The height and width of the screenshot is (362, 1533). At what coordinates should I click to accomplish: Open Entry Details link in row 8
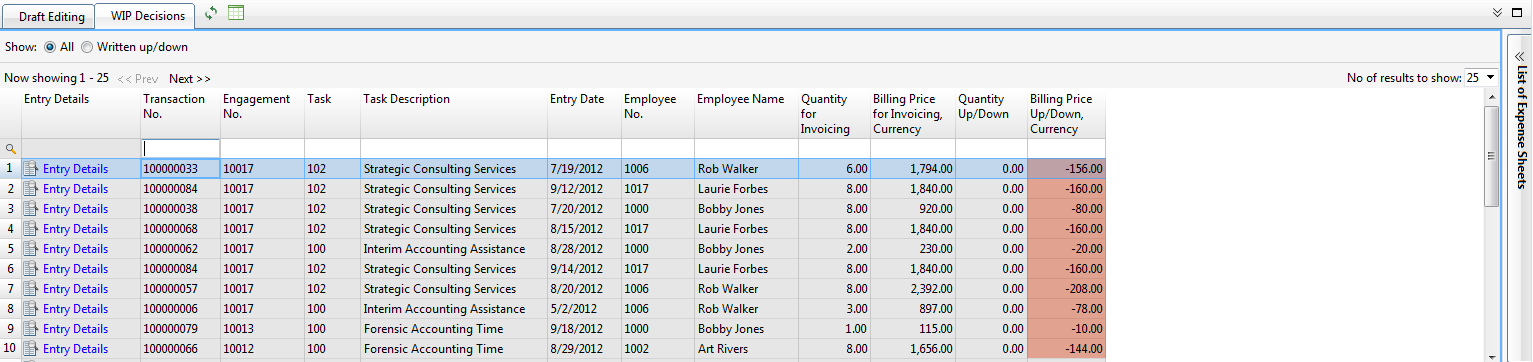pyautogui.click(x=75, y=309)
